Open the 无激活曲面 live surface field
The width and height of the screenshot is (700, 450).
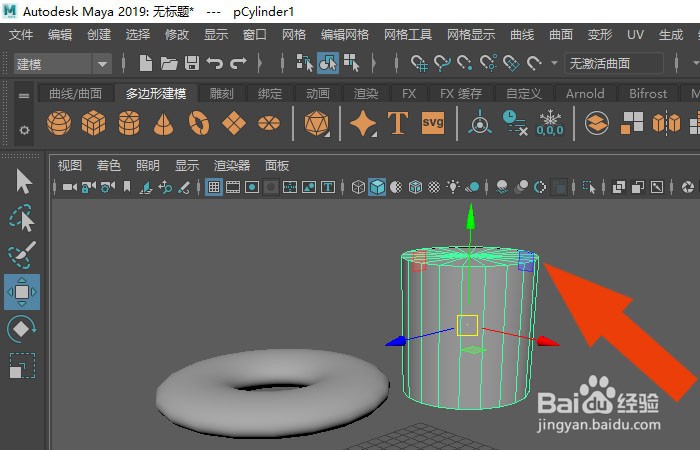pos(614,63)
